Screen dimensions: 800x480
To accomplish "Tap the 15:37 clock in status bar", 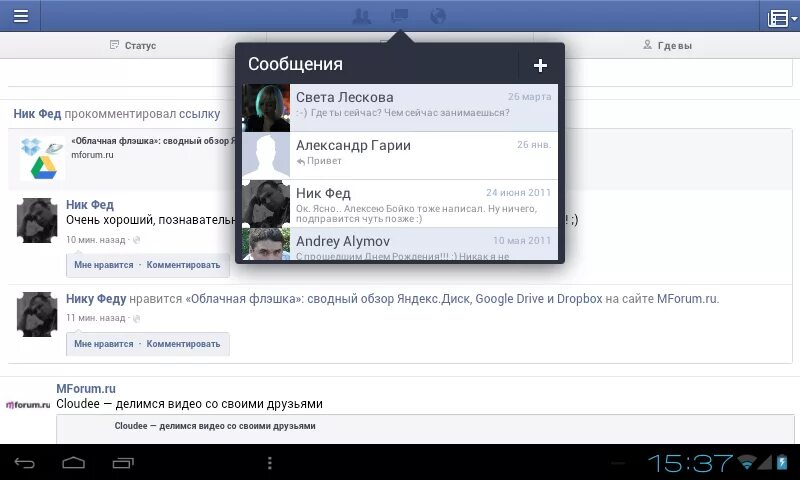I will [690, 464].
